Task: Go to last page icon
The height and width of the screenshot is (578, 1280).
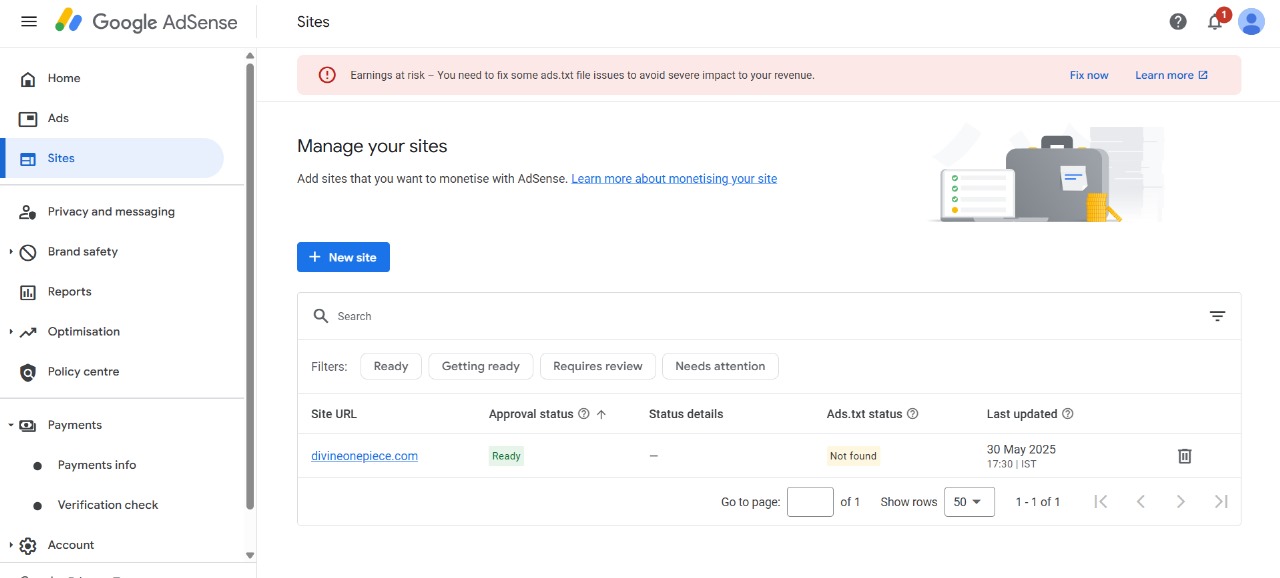Action: click(x=1221, y=502)
